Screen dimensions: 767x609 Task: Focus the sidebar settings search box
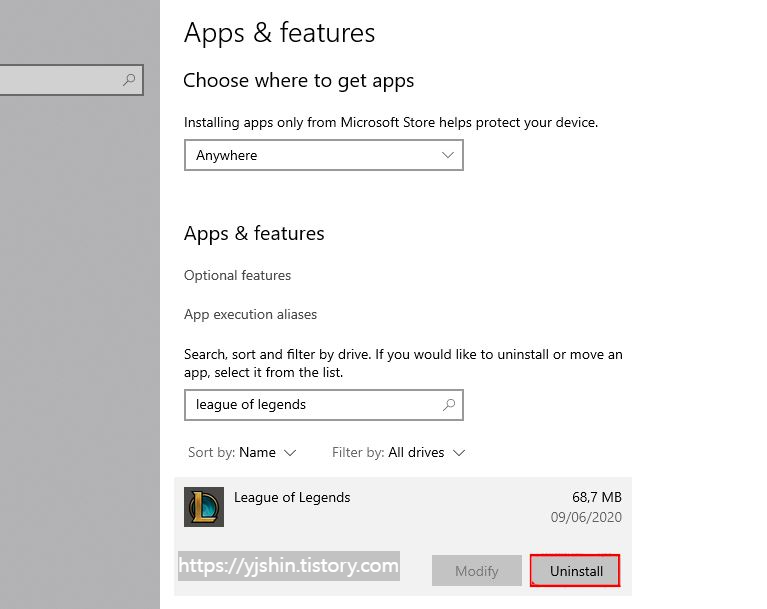71,80
